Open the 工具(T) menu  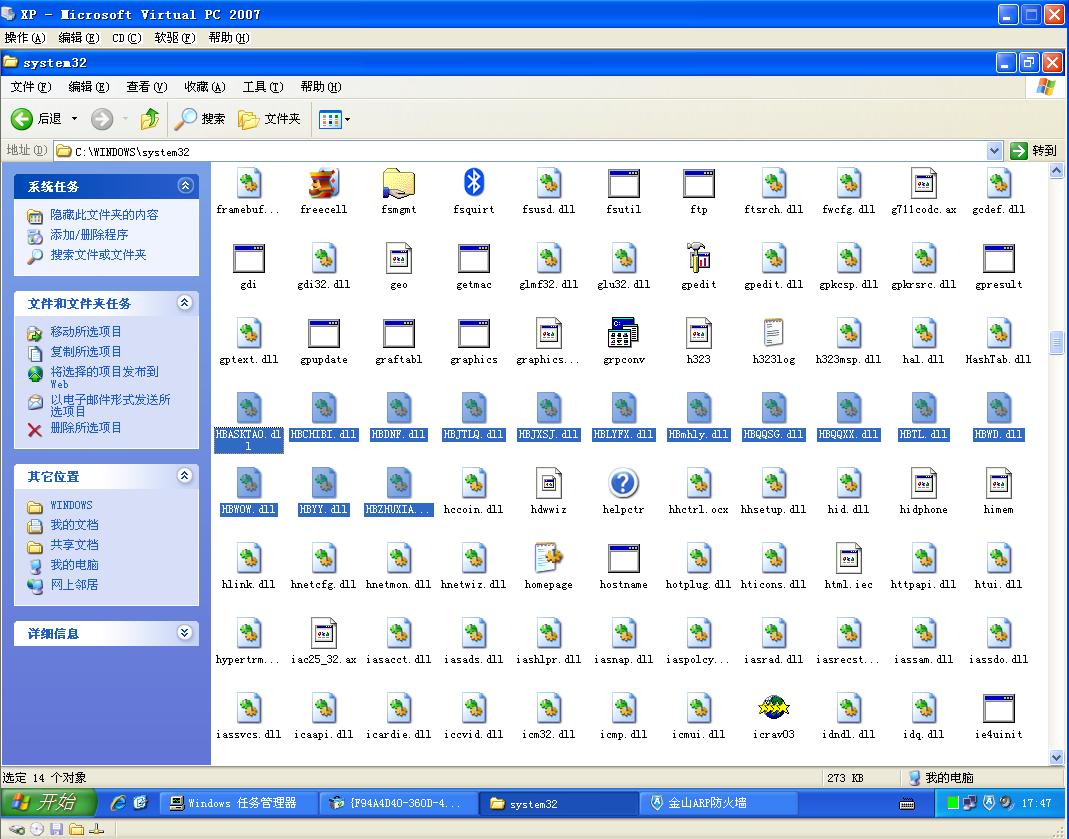(x=262, y=87)
